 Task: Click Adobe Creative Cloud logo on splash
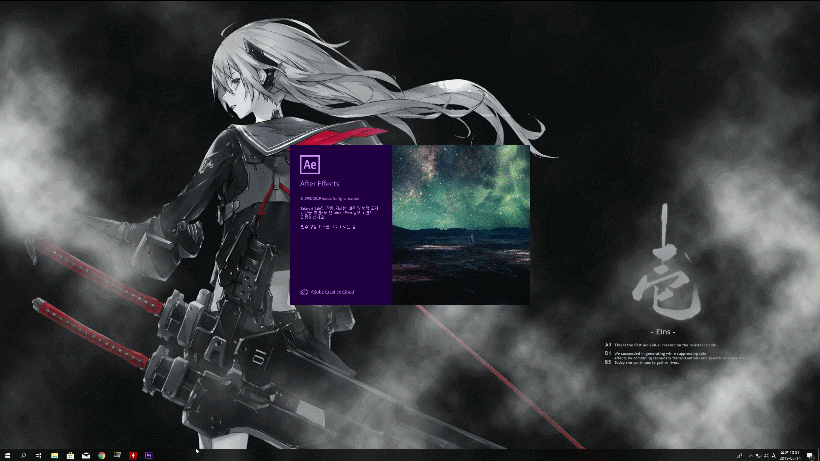(x=304, y=292)
